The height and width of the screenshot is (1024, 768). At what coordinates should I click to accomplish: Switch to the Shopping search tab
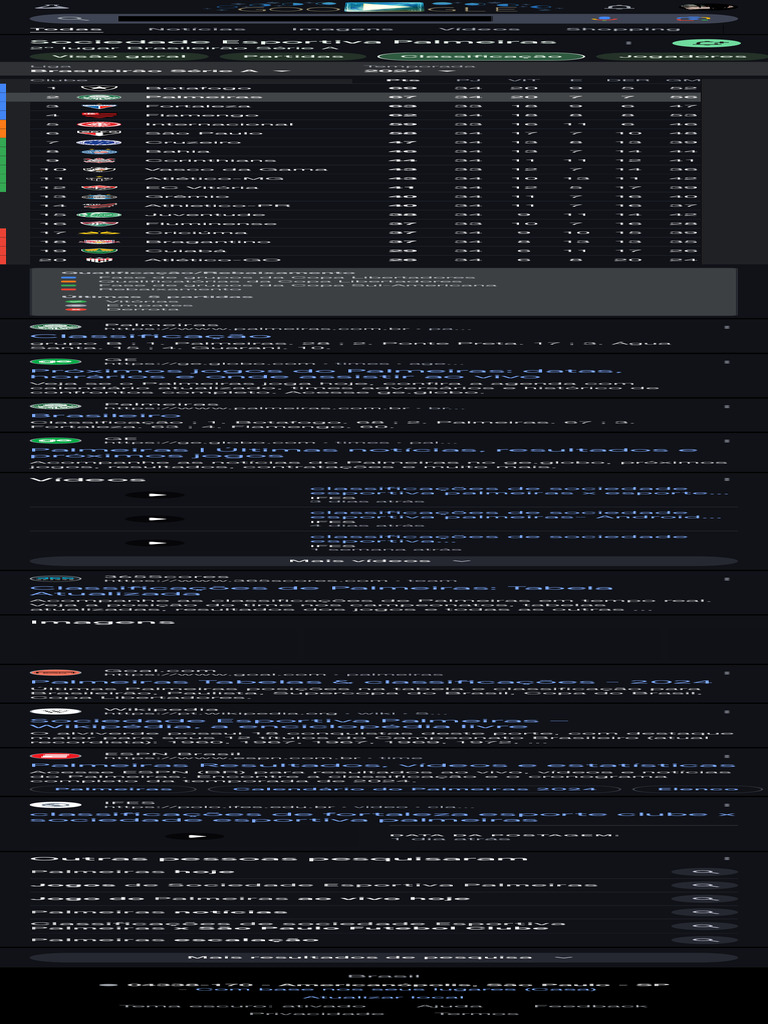tap(622, 29)
